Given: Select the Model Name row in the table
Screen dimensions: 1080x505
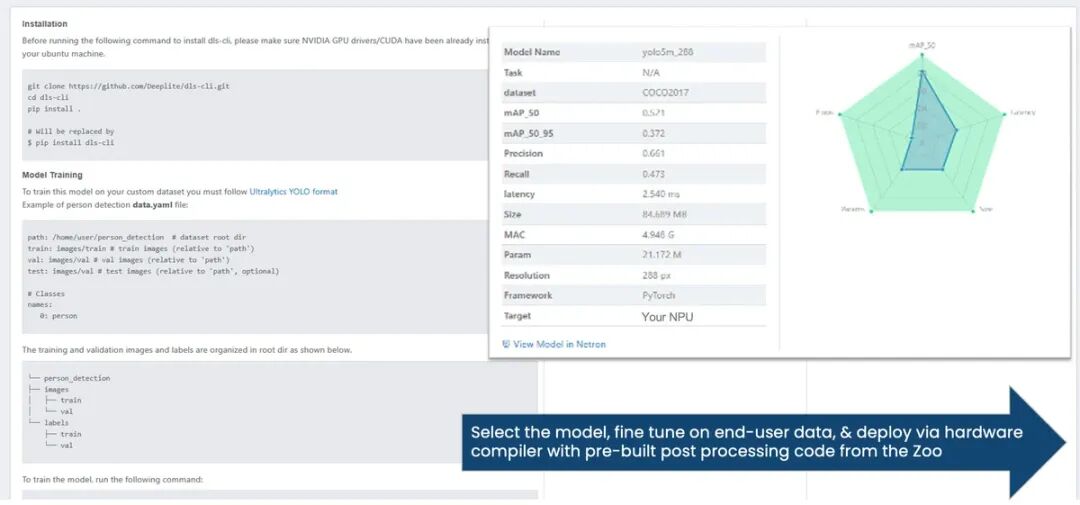Looking at the screenshot, I should 634,52.
